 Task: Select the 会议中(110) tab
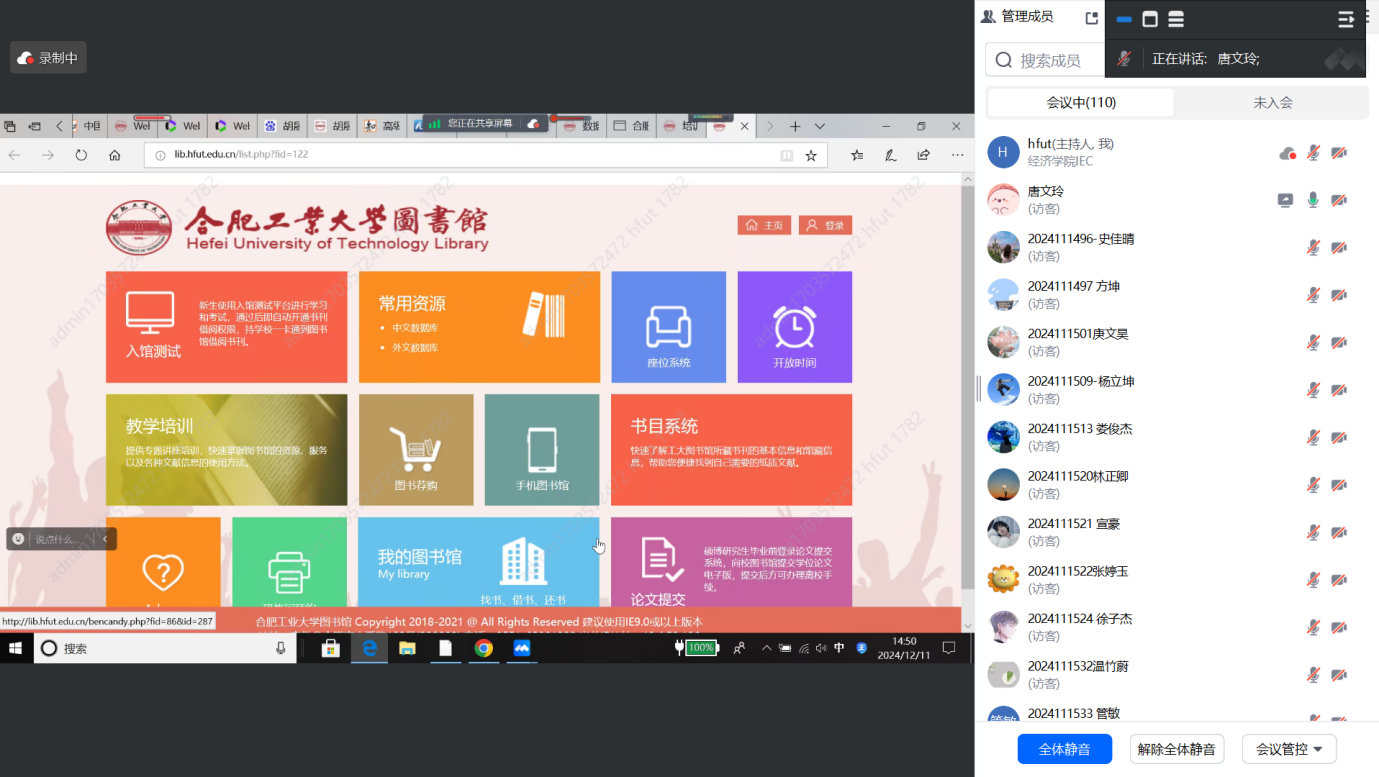click(1081, 102)
